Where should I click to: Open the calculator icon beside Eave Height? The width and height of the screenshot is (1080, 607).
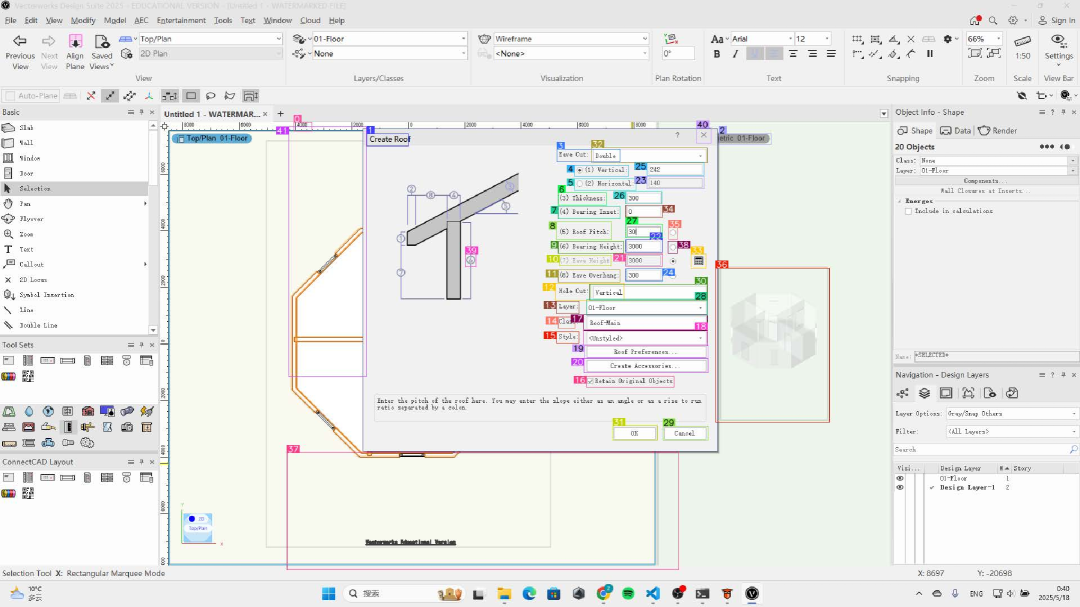click(x=698, y=261)
